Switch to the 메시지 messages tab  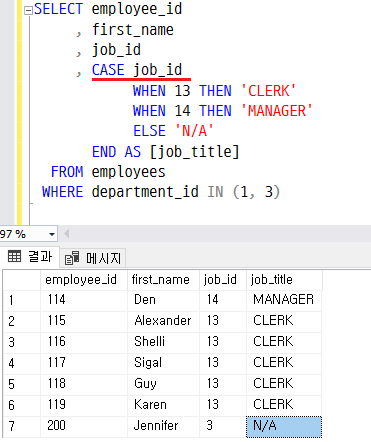(93, 258)
